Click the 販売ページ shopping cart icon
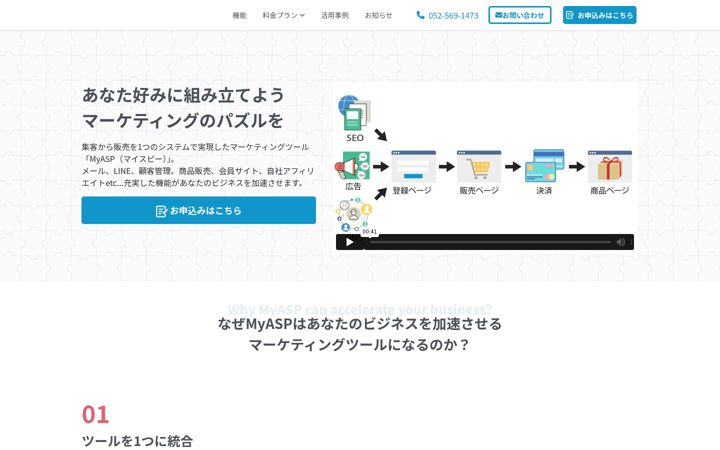Image resolution: width=720 pixels, height=450 pixels. 479,166
